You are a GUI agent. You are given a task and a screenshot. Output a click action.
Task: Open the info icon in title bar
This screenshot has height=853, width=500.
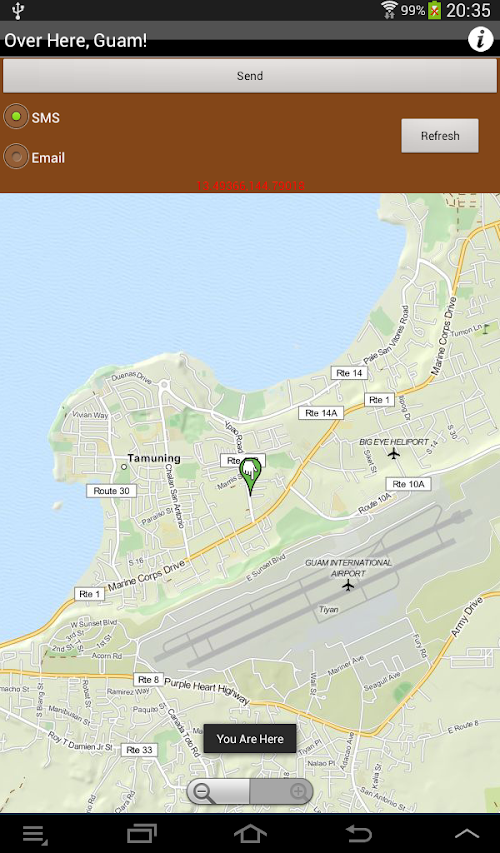point(480,40)
